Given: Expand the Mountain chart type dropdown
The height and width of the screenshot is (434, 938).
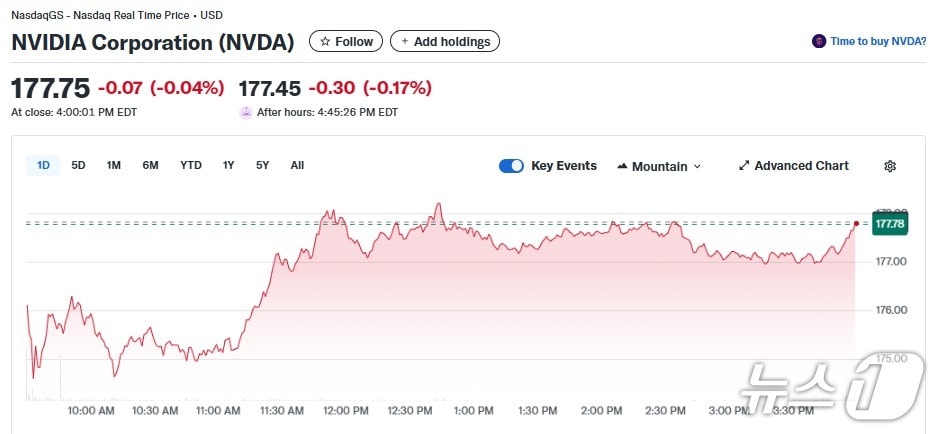Looking at the screenshot, I should point(697,167).
